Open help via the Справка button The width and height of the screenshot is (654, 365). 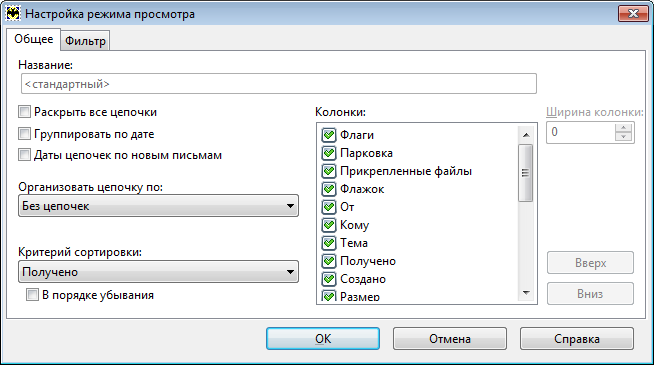click(x=576, y=338)
